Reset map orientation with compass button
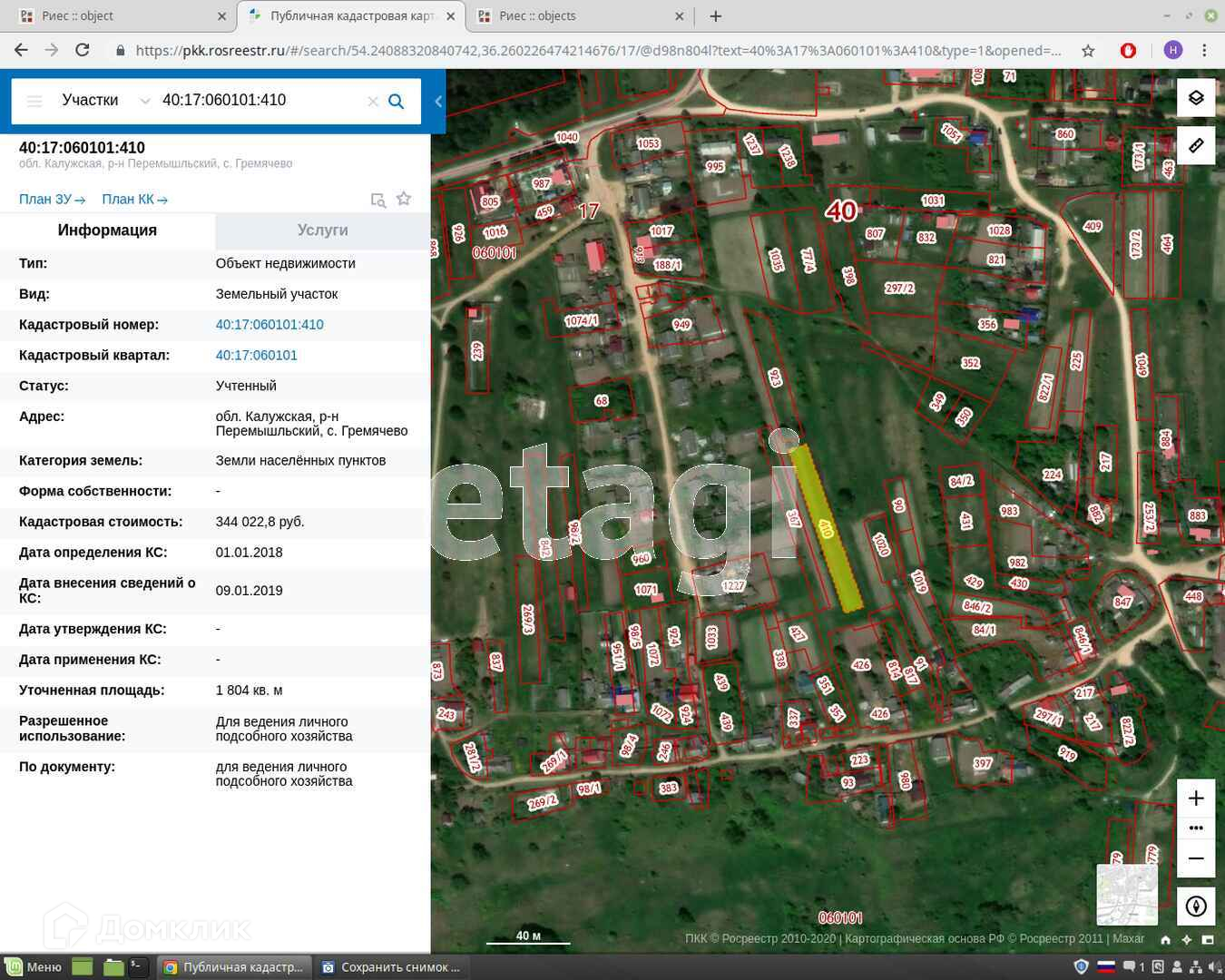This screenshot has height=980, width=1225. tap(1195, 906)
